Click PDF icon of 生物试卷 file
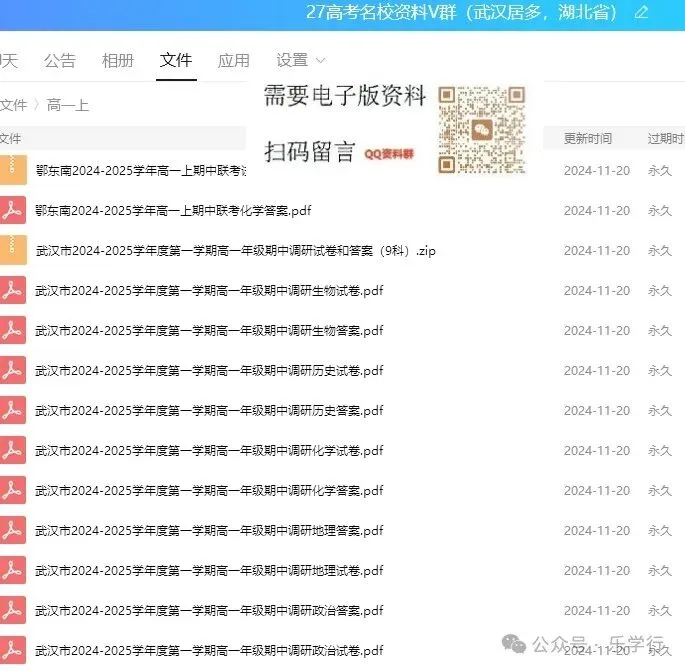The width and height of the screenshot is (685, 671). point(13,291)
